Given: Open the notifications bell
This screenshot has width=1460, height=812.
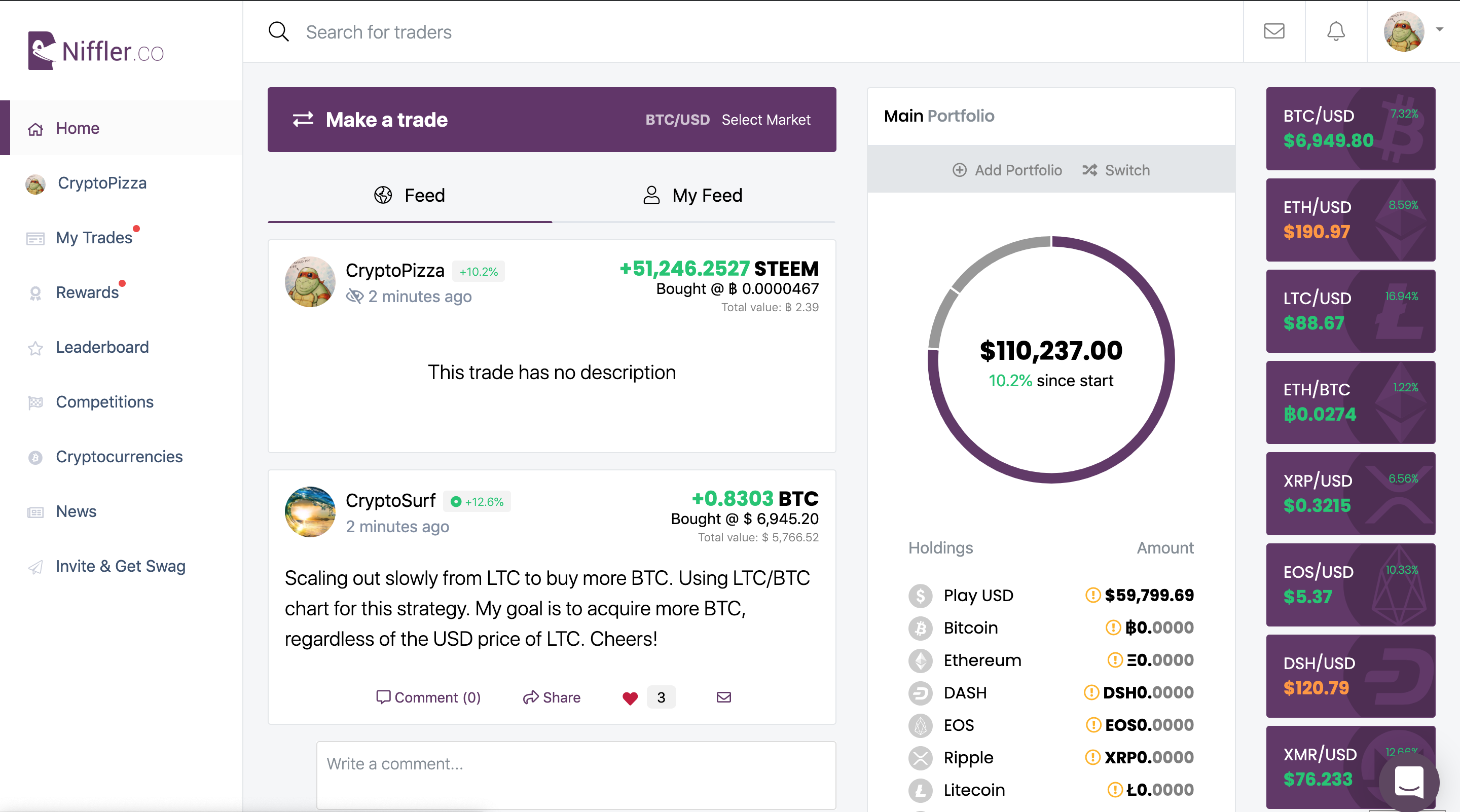Looking at the screenshot, I should 1335,31.
